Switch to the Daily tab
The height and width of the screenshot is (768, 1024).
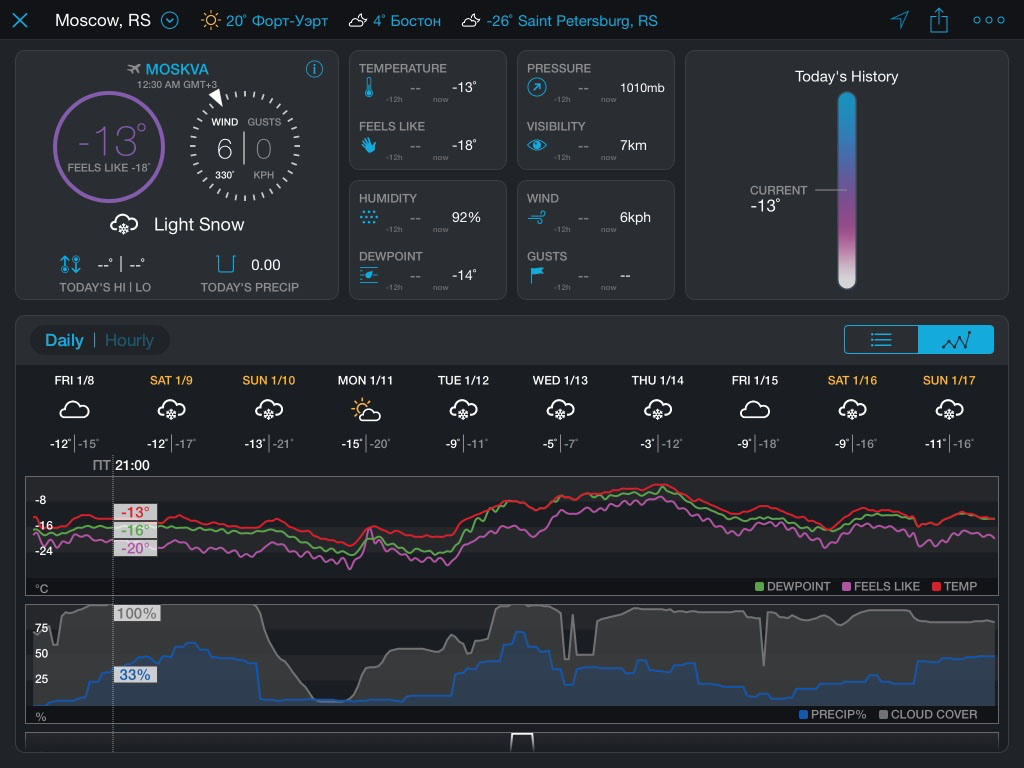click(64, 340)
